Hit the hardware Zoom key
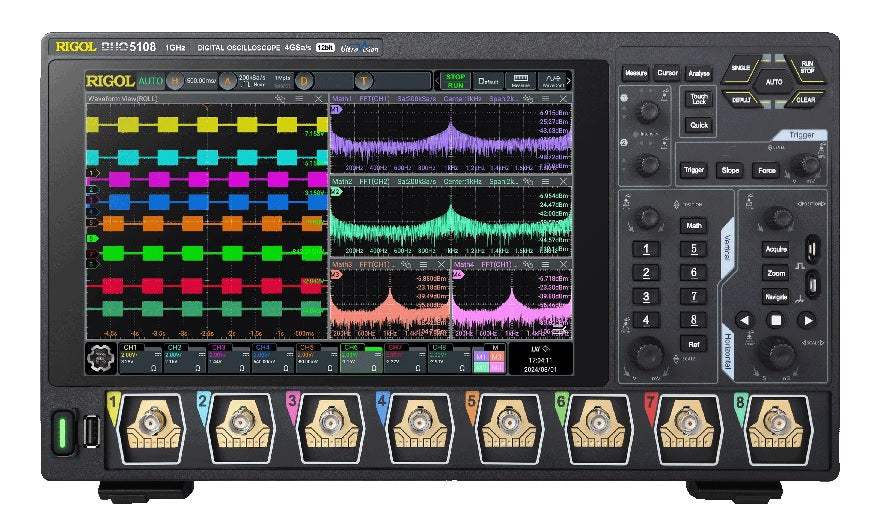The width and height of the screenshot is (891, 514). pos(776,273)
